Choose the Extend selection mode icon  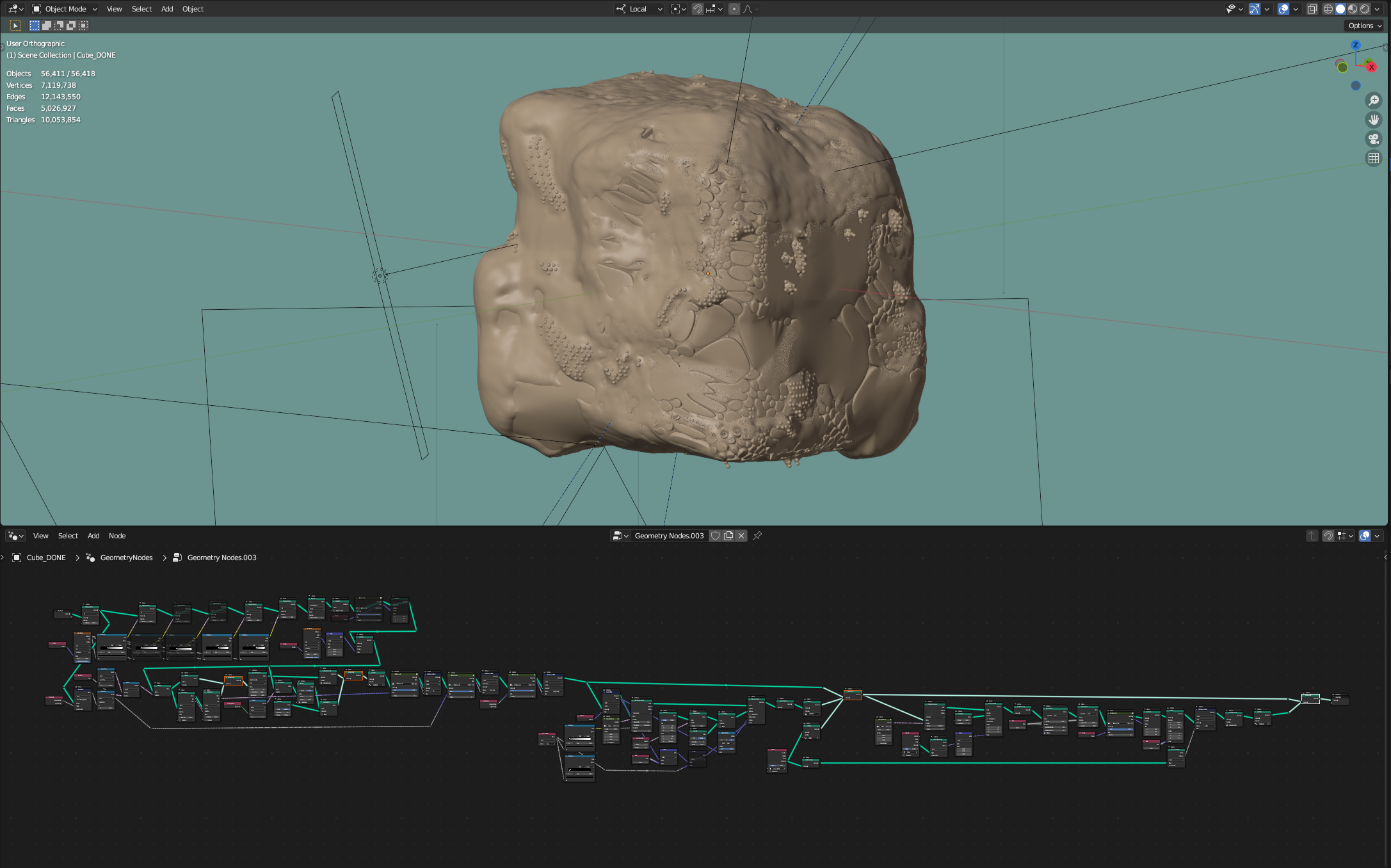pos(47,26)
